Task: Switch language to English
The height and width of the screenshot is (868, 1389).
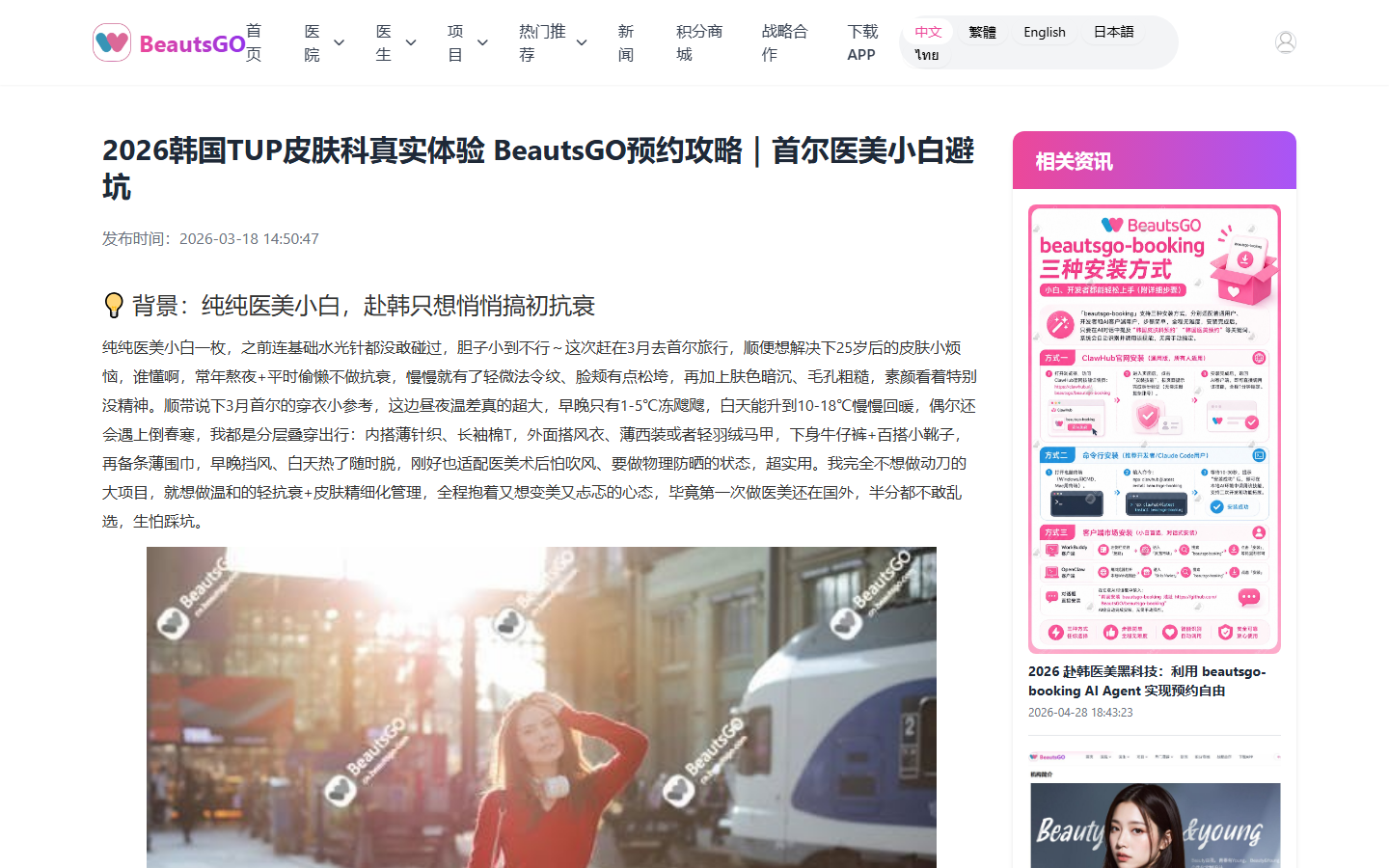Action: (x=1045, y=32)
